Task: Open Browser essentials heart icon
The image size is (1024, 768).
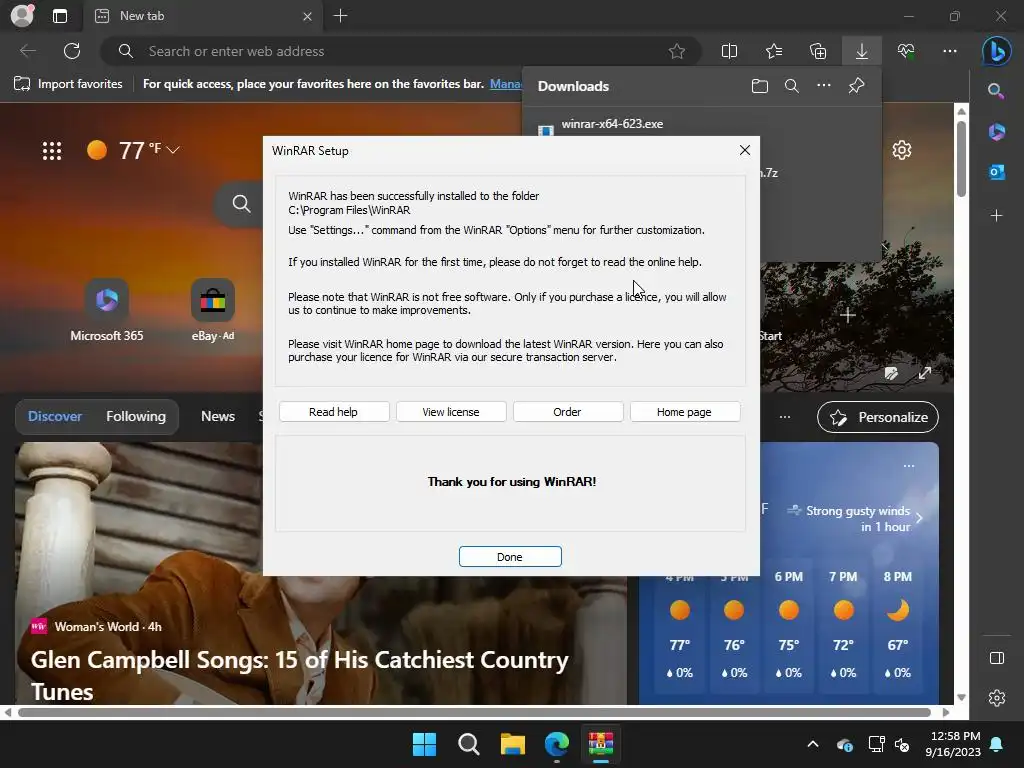Action: point(906,51)
